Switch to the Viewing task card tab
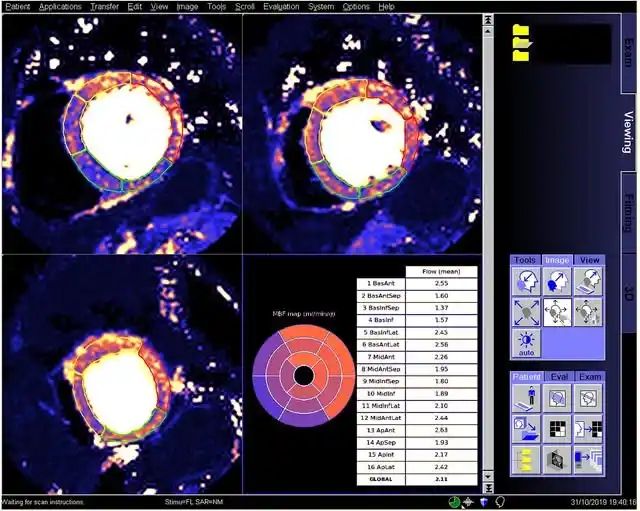The height and width of the screenshot is (511, 640). click(629, 131)
